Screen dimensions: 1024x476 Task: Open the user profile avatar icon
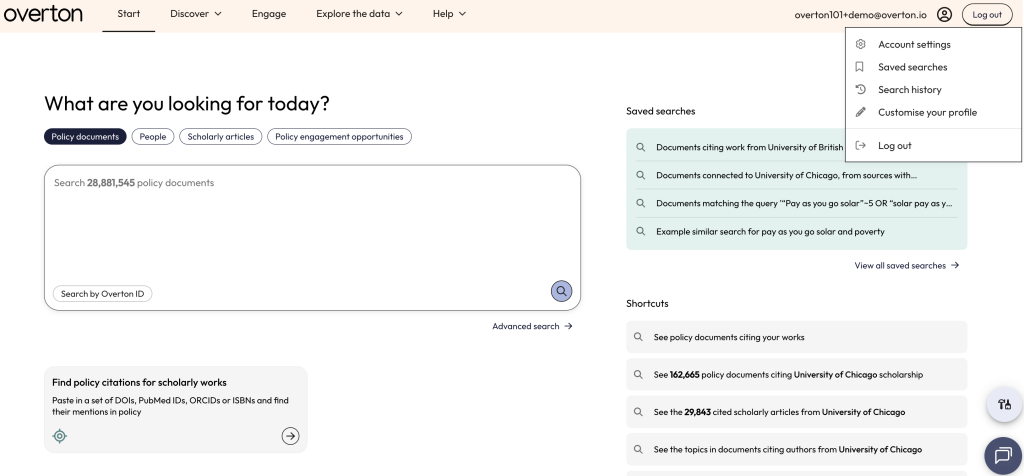[x=944, y=14]
